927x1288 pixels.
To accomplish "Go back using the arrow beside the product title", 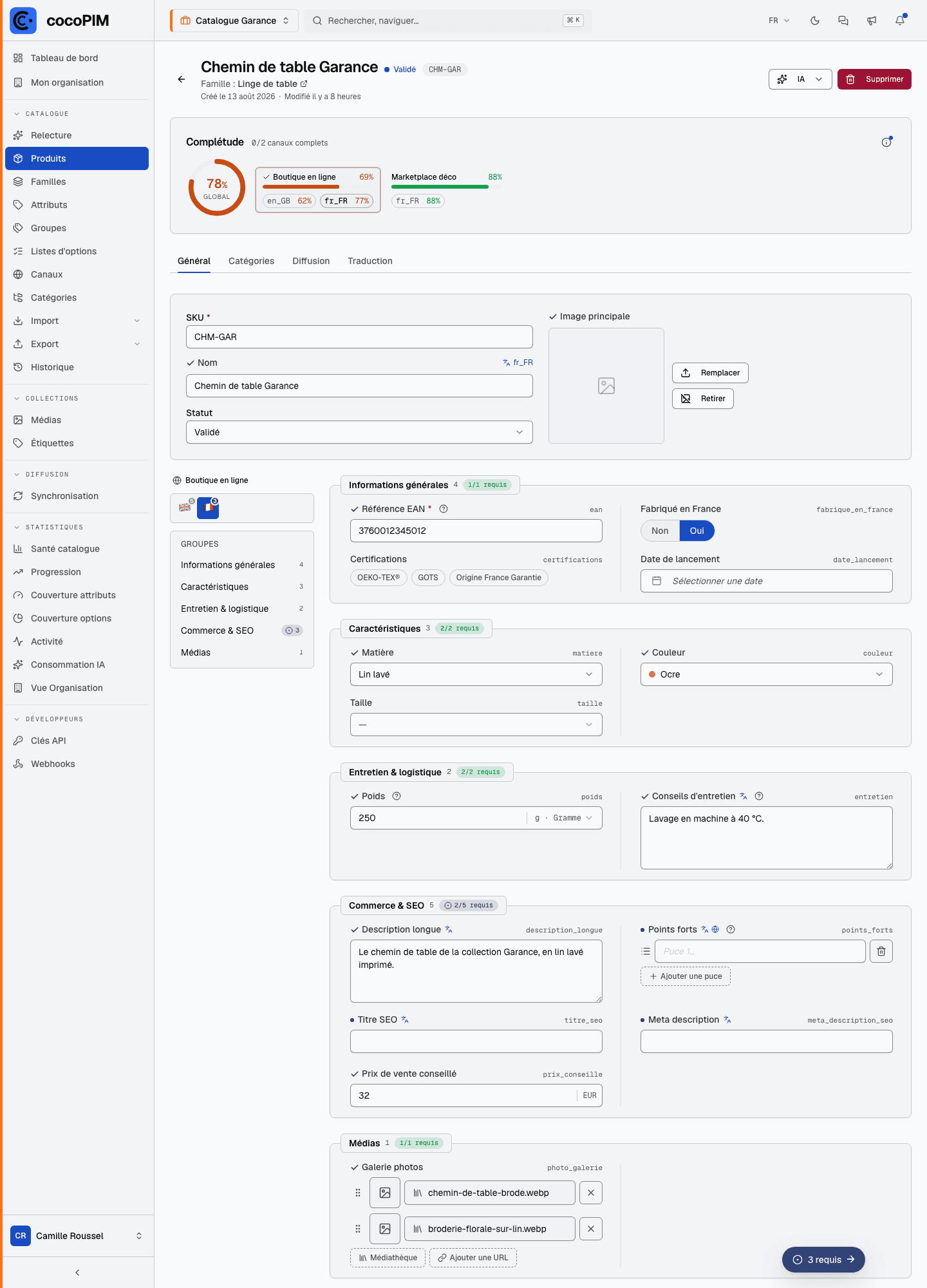I will pos(182,79).
